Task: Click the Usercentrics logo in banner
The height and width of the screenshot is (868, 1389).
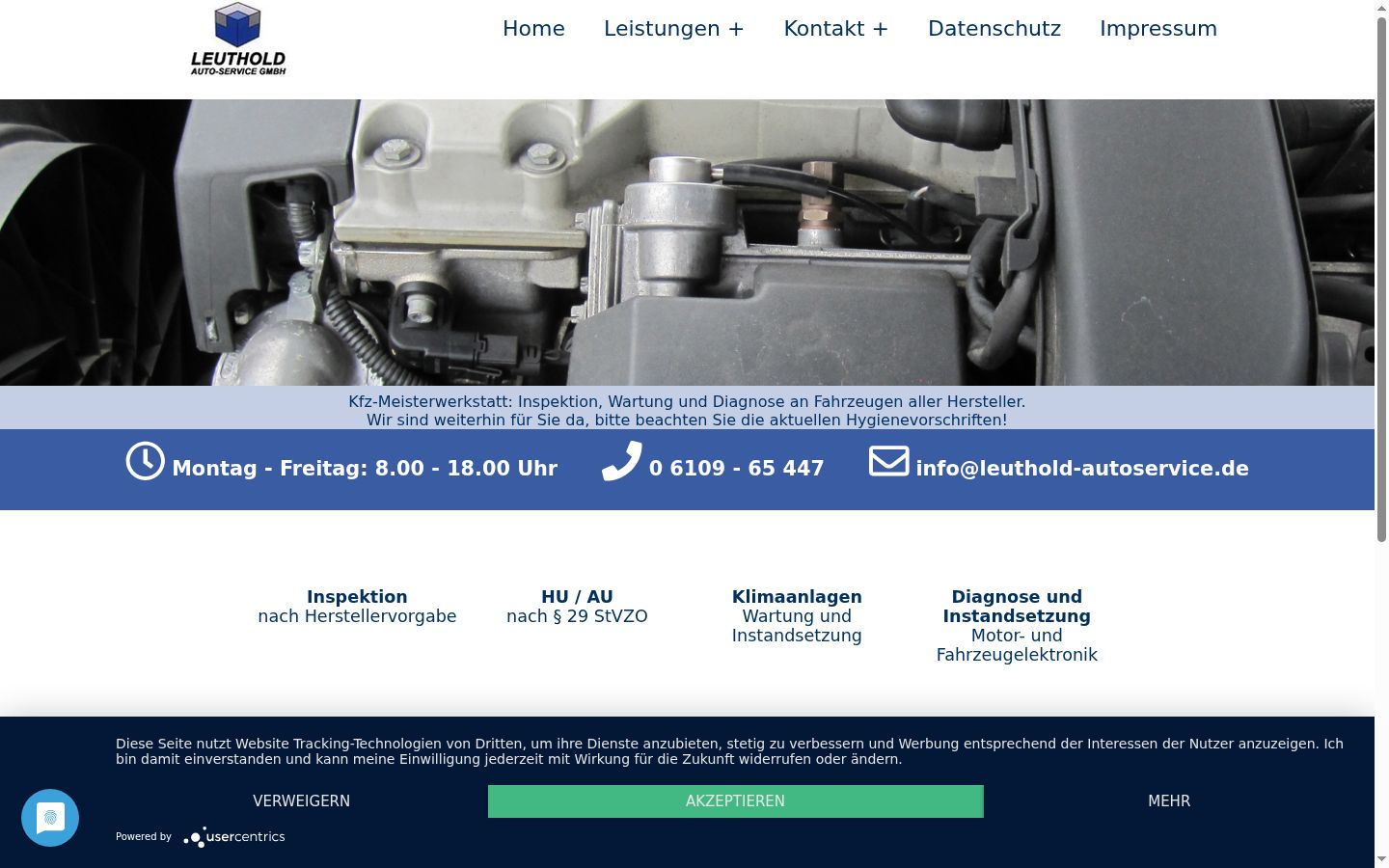Action: [x=234, y=837]
